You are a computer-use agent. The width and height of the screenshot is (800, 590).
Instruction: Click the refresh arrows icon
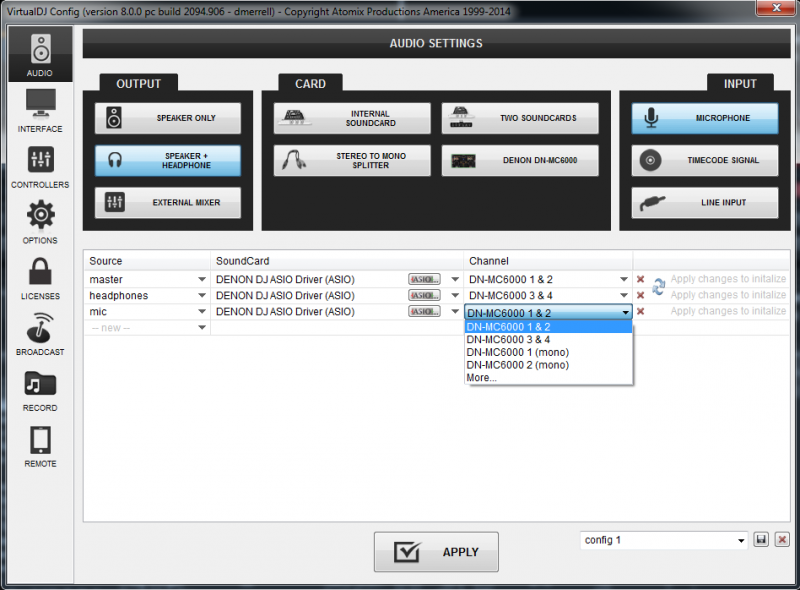click(658, 287)
